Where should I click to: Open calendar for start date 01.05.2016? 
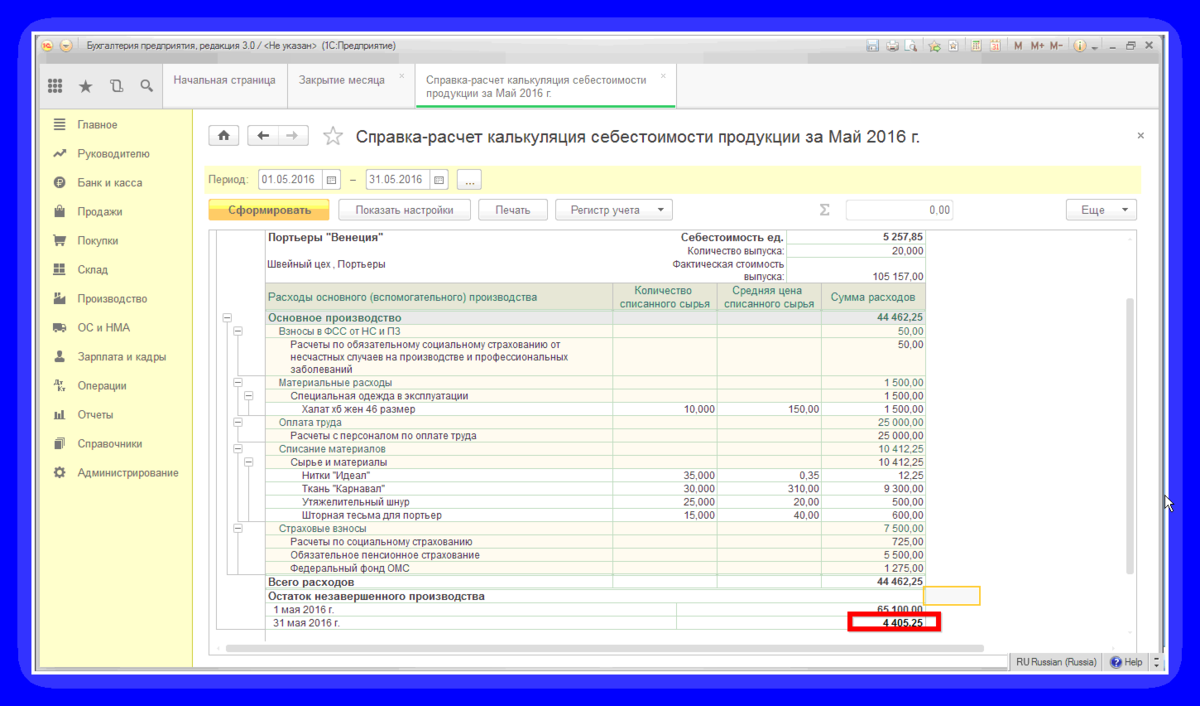click(x=331, y=180)
